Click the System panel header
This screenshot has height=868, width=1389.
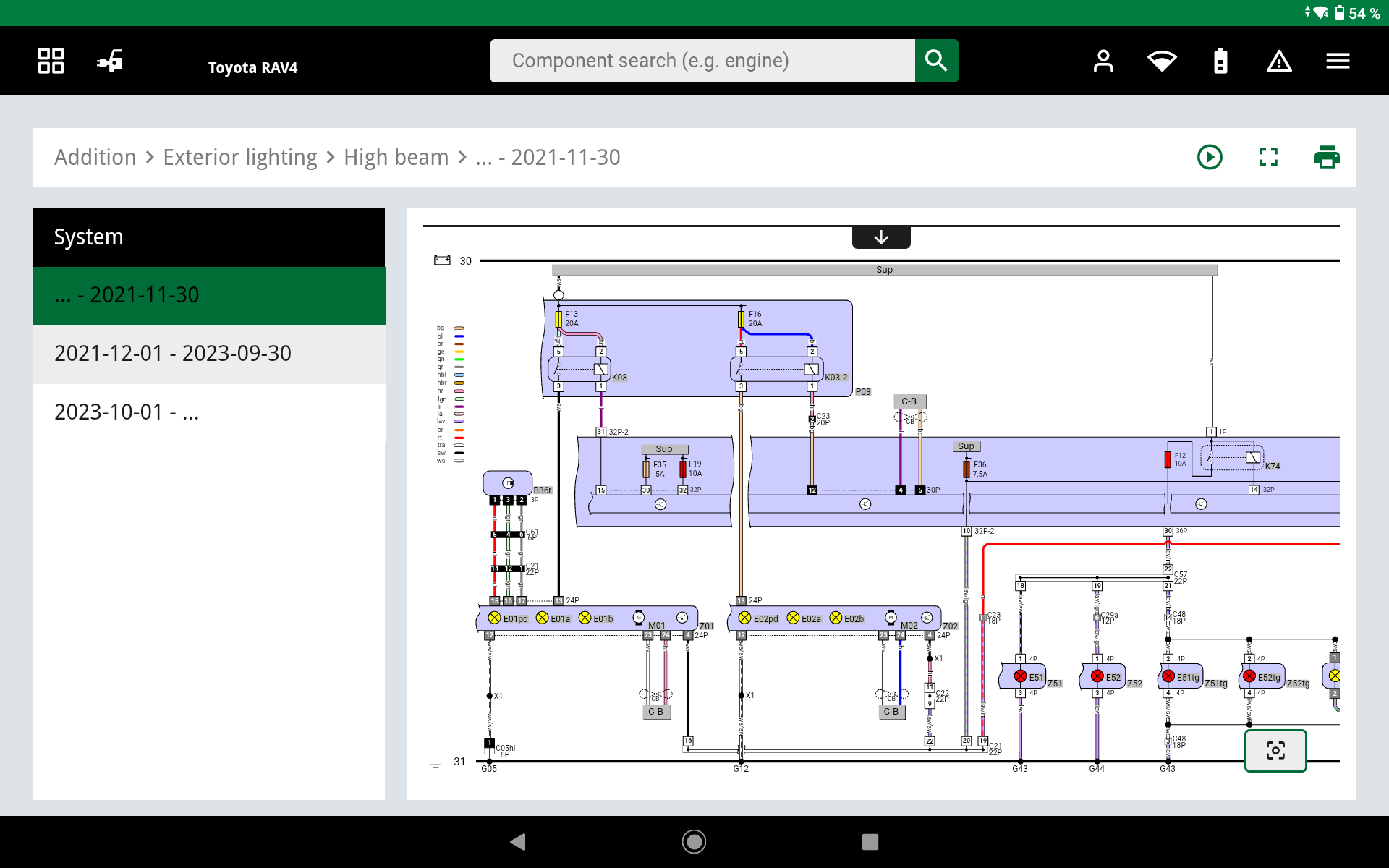(x=209, y=237)
